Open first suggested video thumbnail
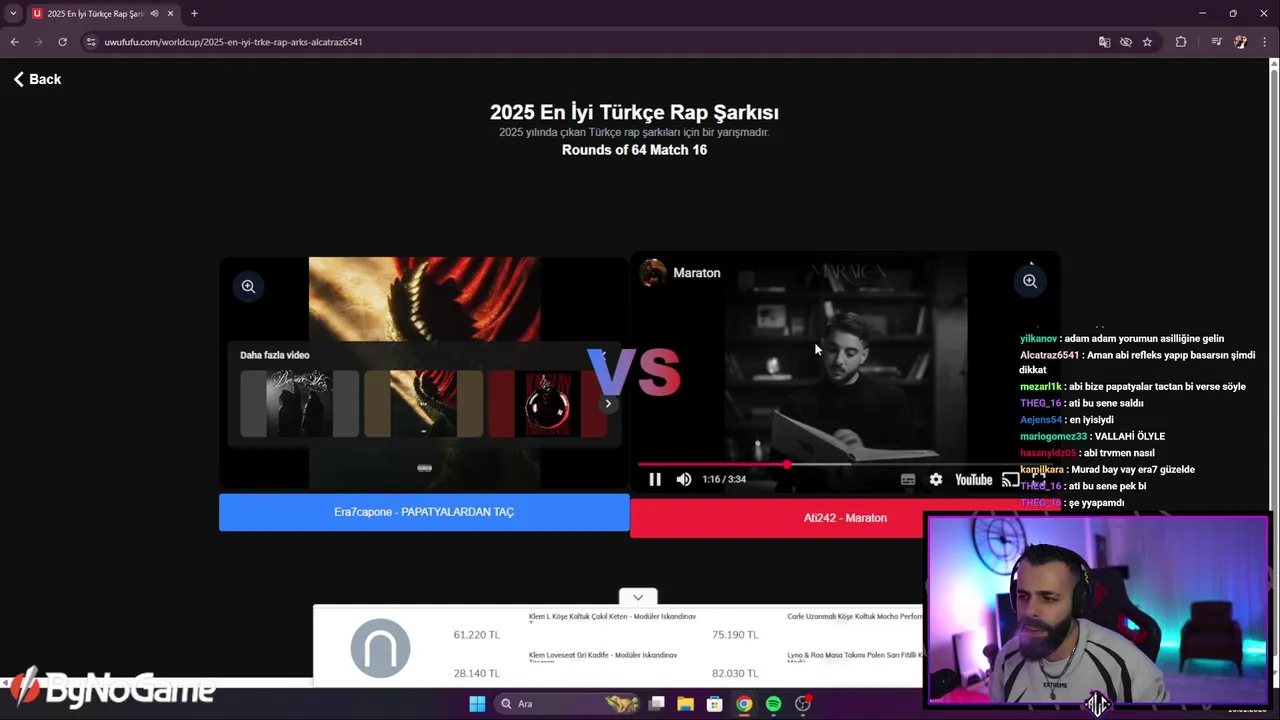This screenshot has height=720, width=1280. [x=299, y=404]
